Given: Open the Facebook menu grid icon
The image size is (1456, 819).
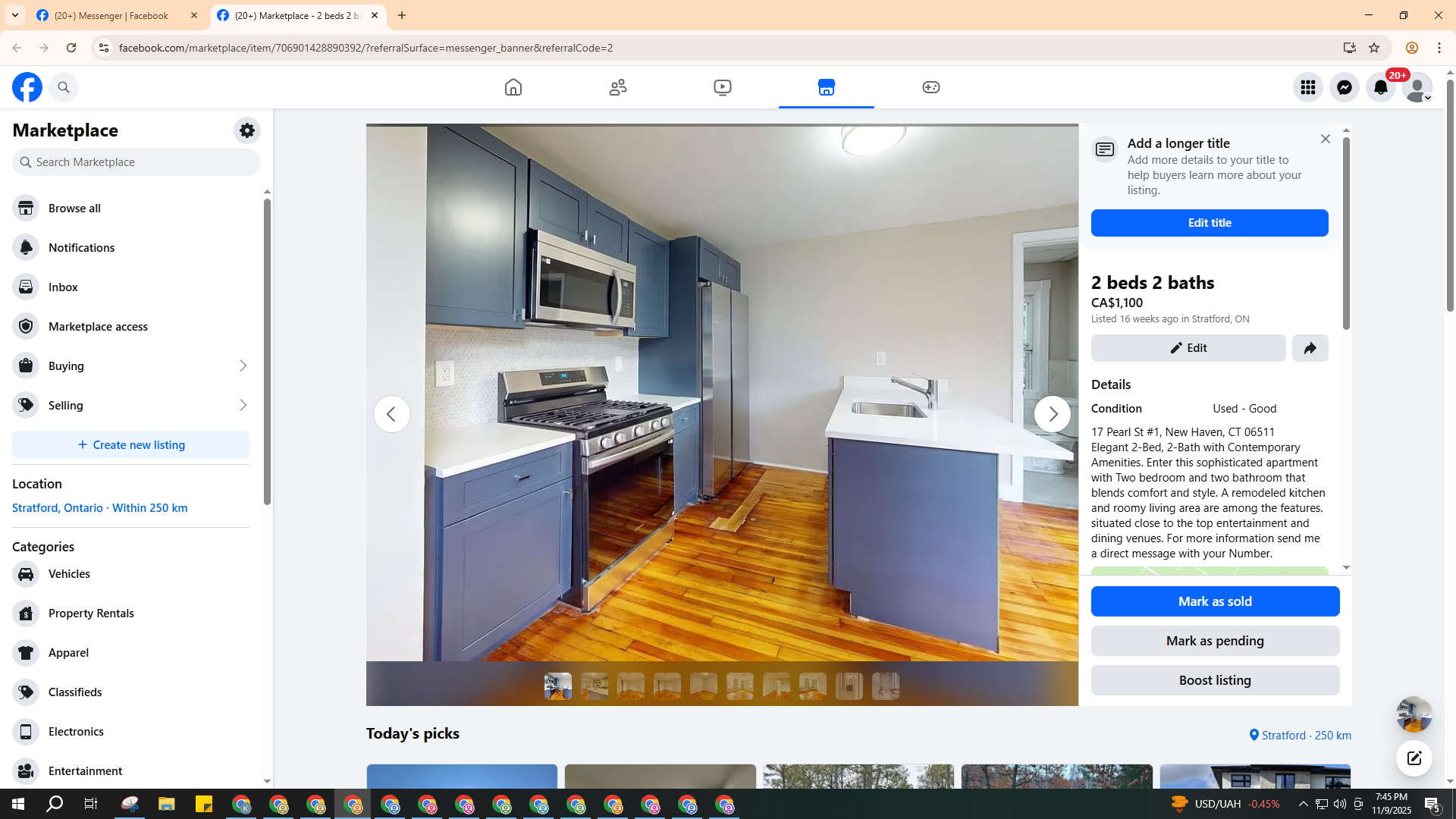Looking at the screenshot, I should 1308,87.
